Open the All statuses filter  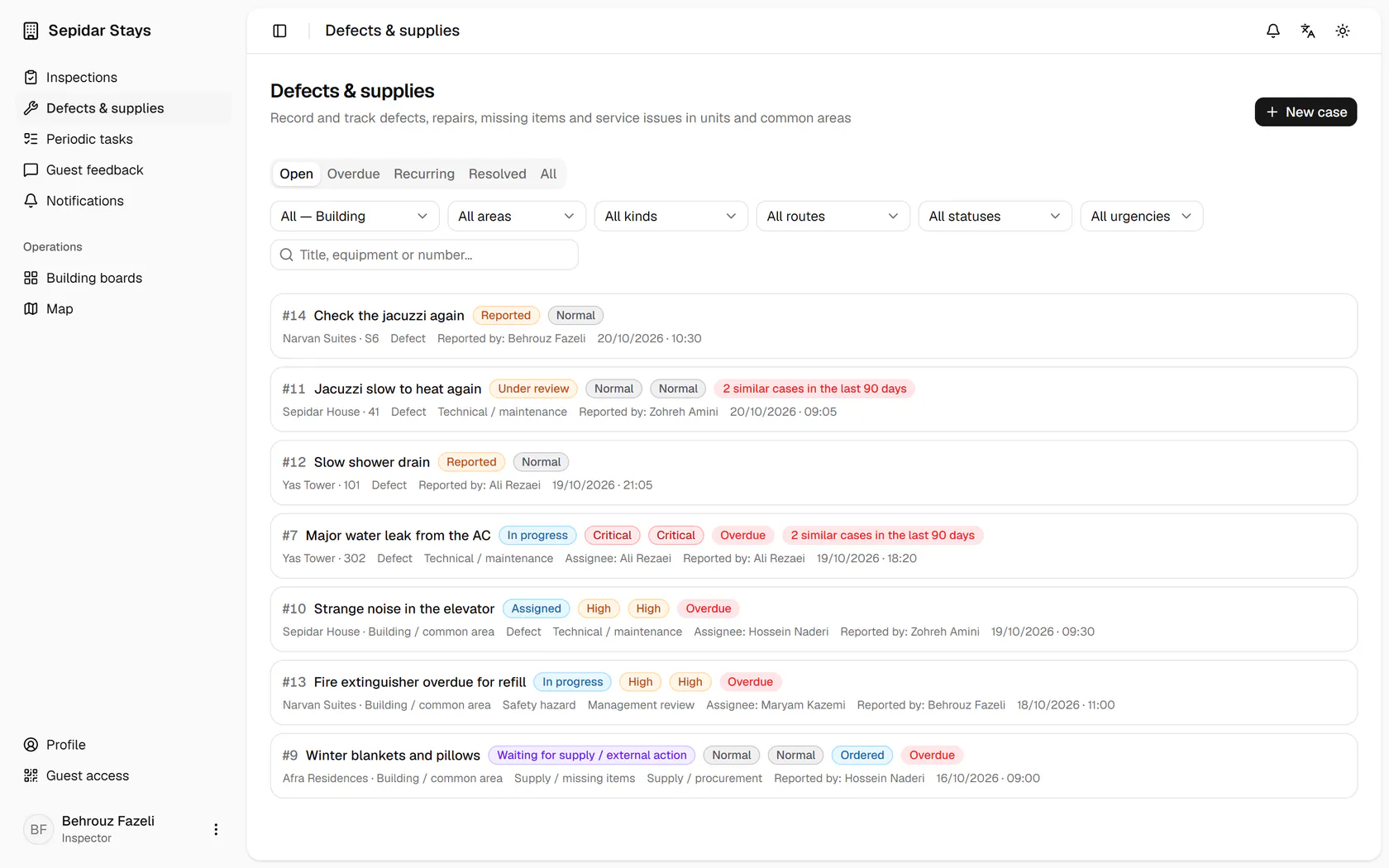pos(995,216)
